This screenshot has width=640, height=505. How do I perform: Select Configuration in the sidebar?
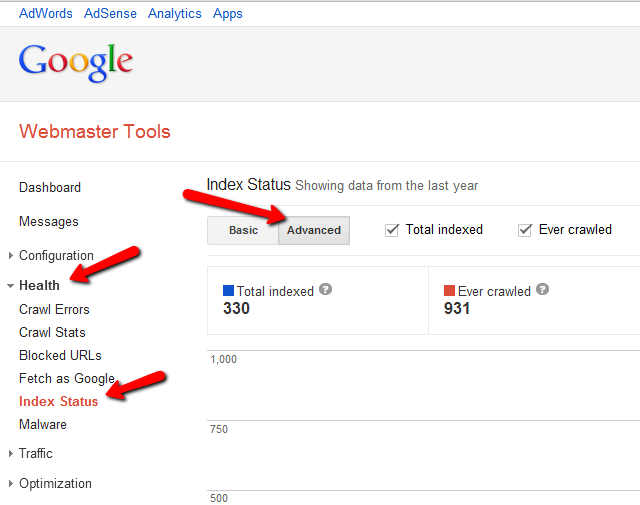[56, 256]
